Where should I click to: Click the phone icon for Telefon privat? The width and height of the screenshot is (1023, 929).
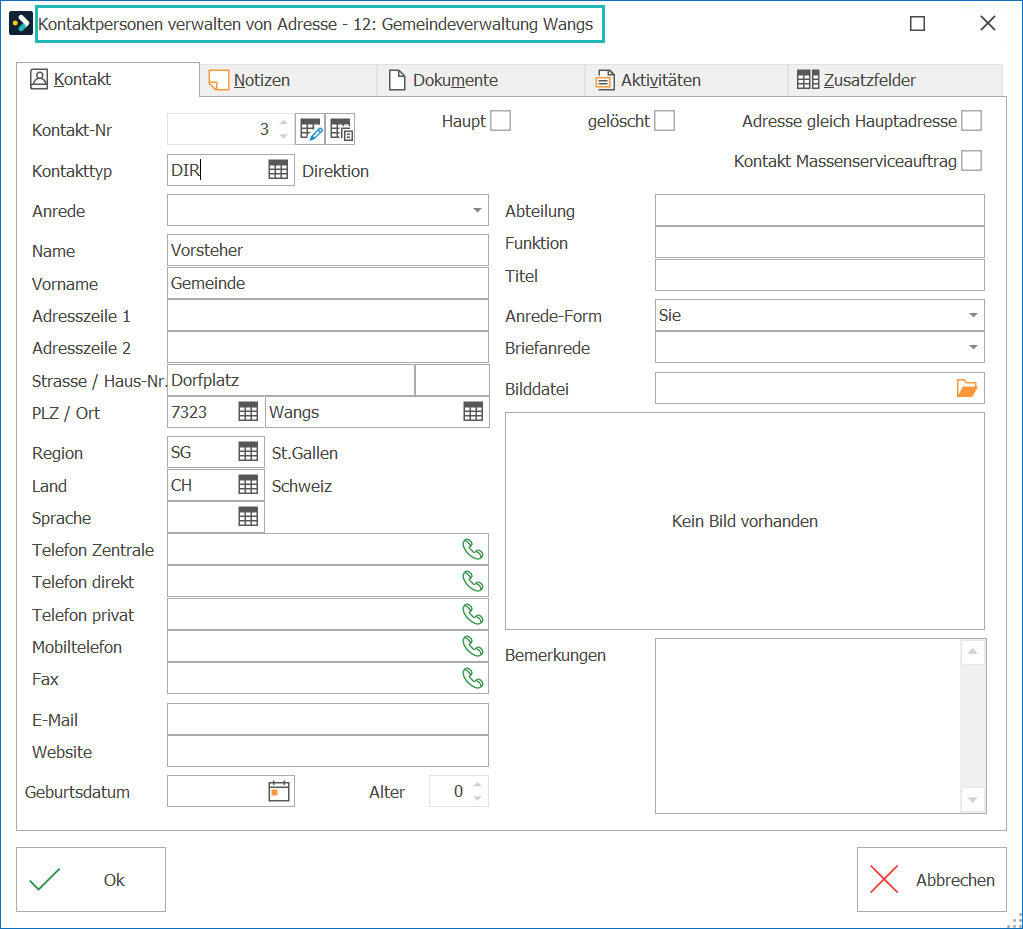click(472, 614)
